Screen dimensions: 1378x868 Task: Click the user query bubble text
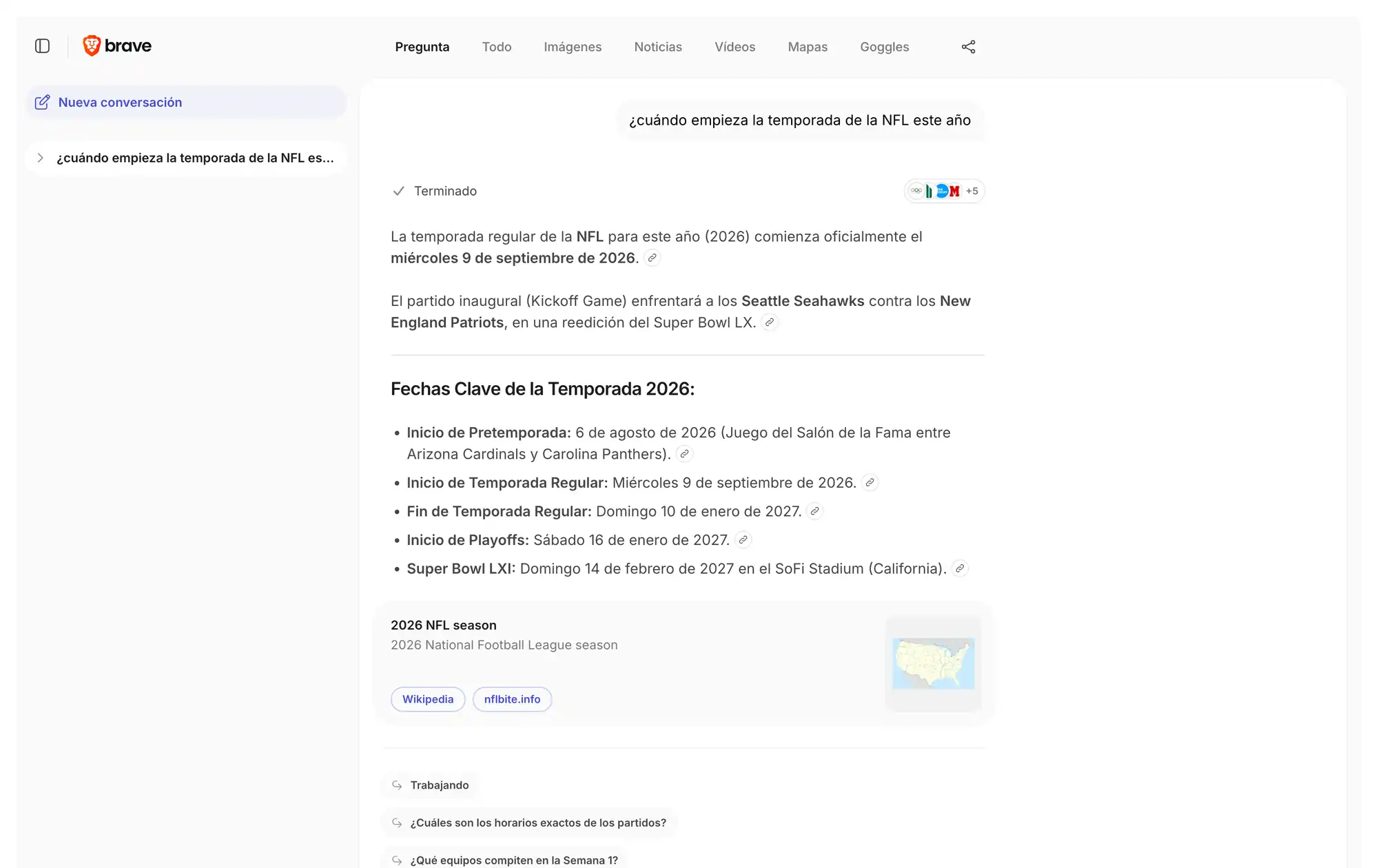800,121
